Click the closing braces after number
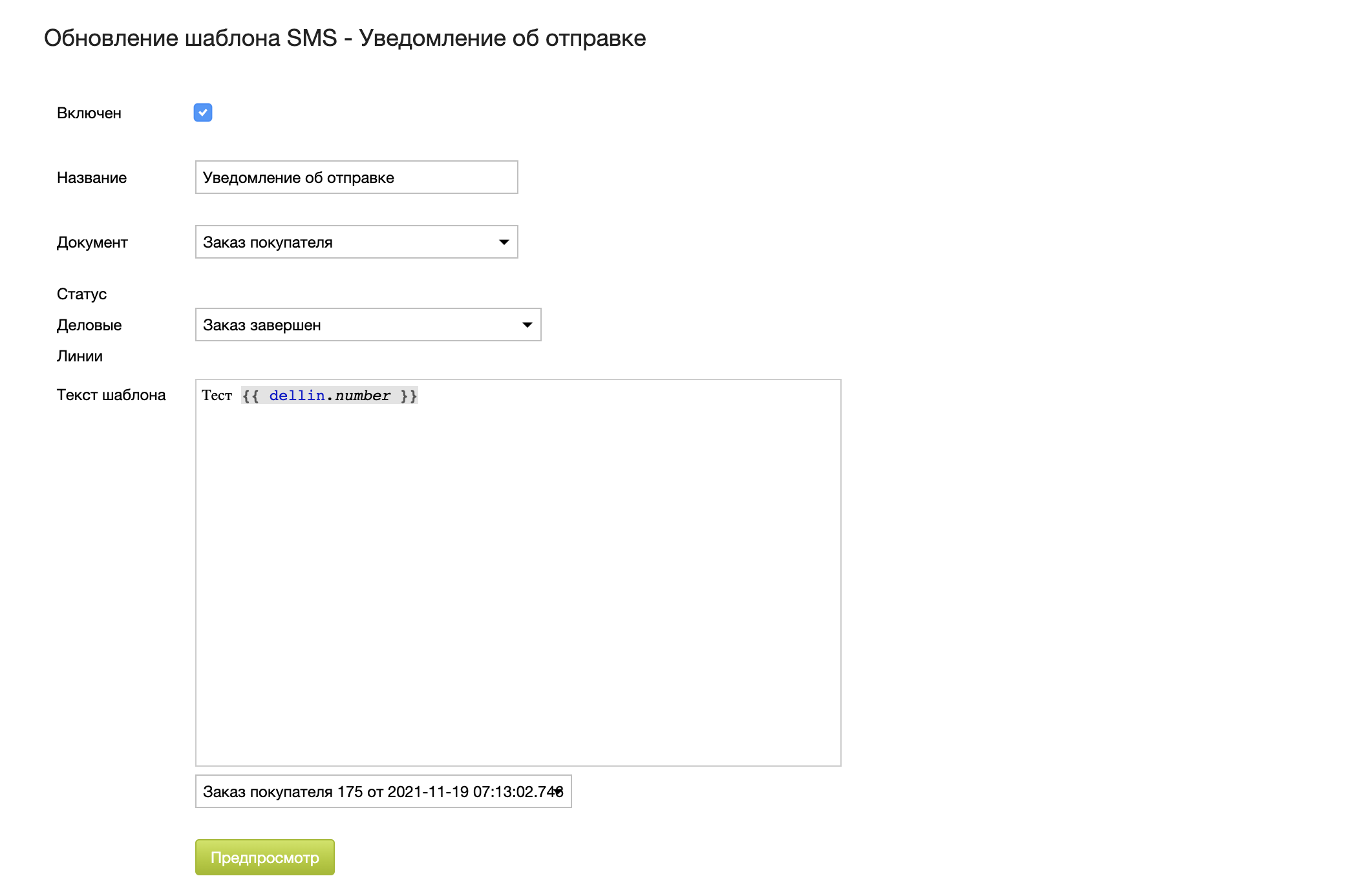Image resolution: width=1351 pixels, height=896 pixels. [409, 396]
